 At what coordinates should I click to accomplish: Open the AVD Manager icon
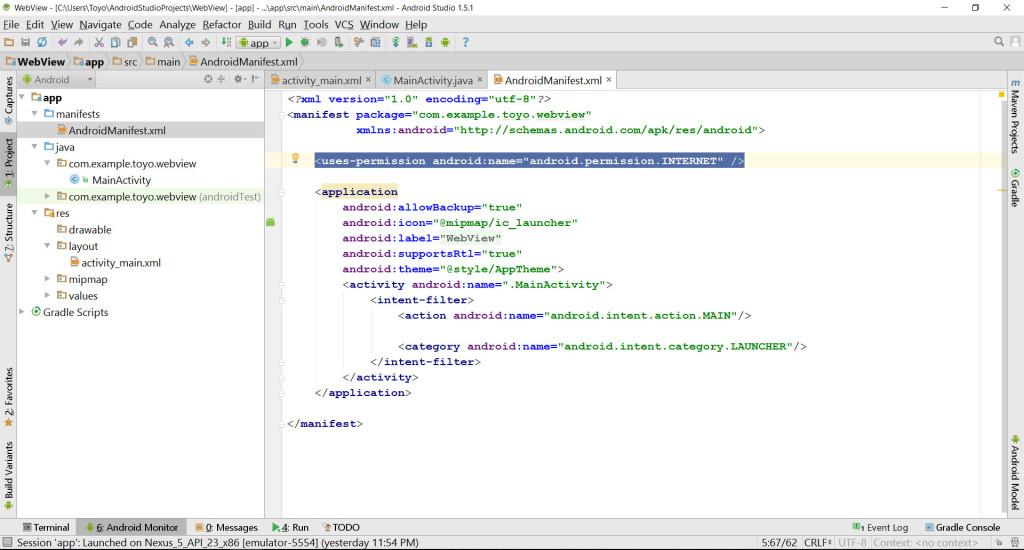pos(411,42)
